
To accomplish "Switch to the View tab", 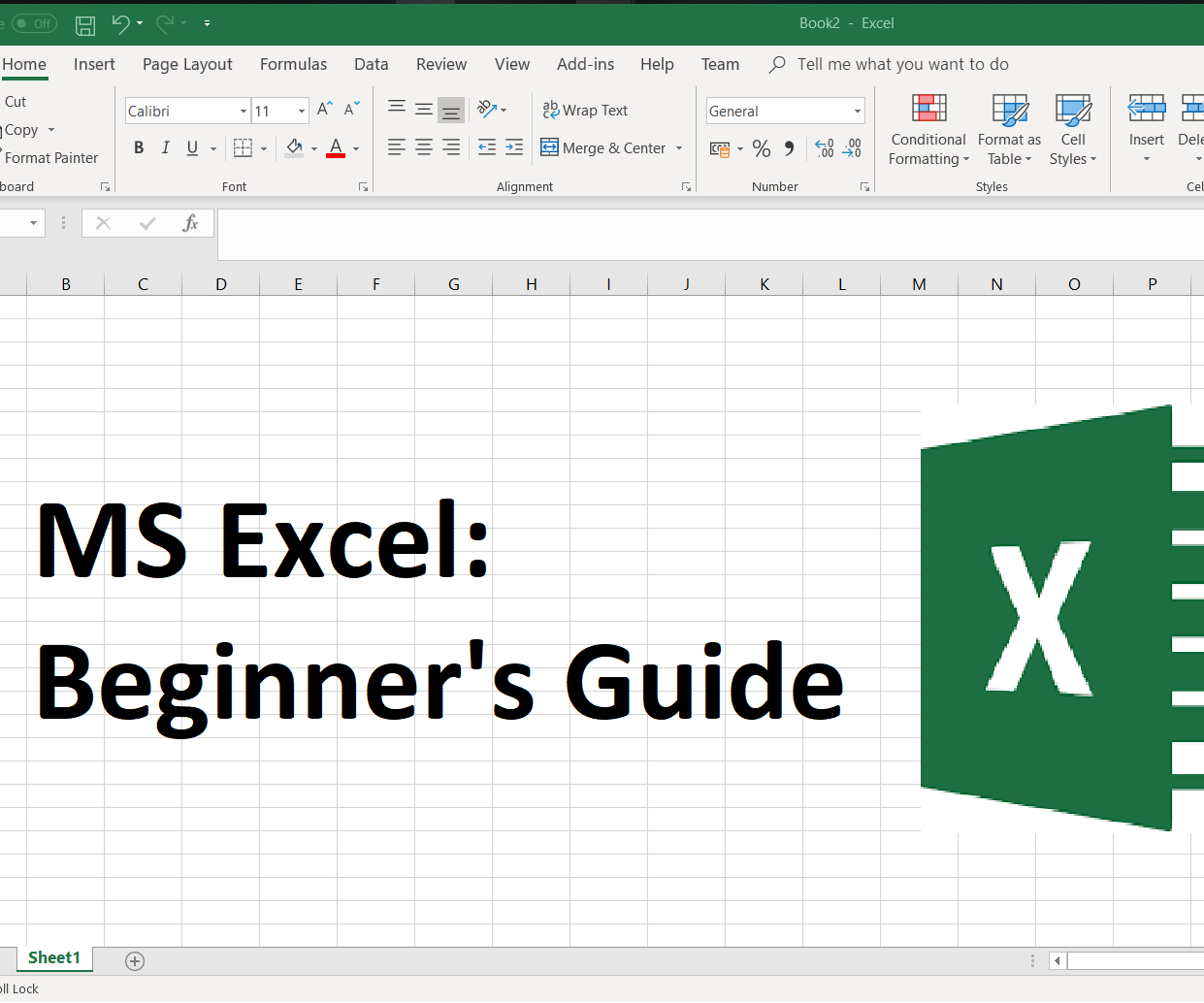I will pos(512,64).
